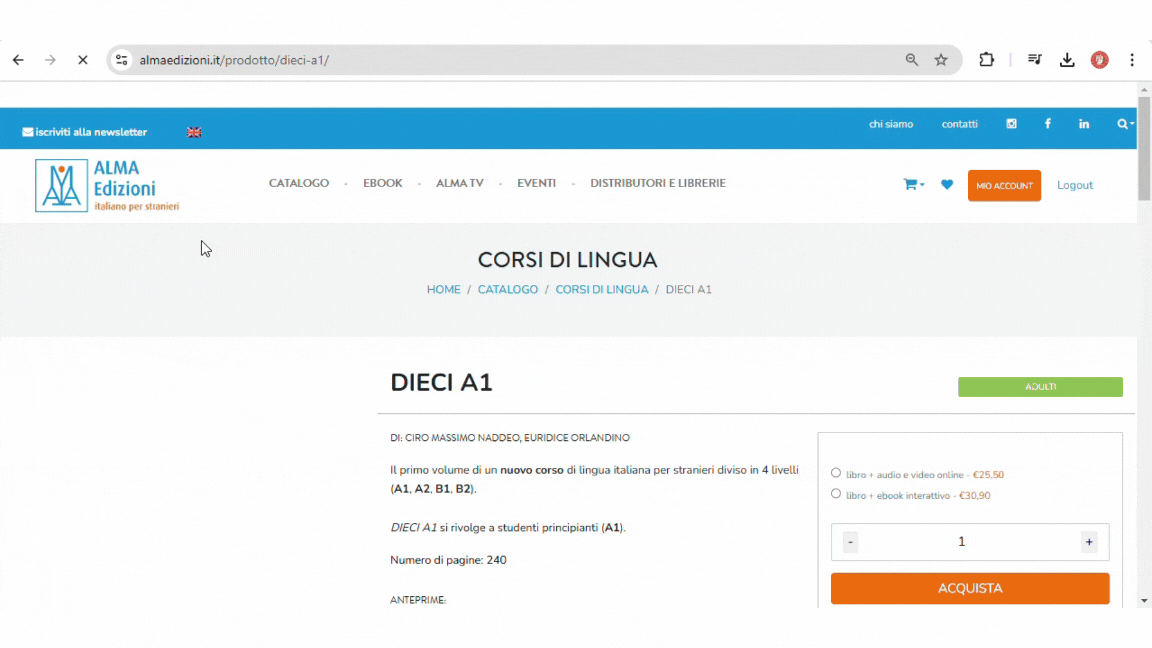The image size is (1152, 648).
Task: Open the contatti page
Action: tap(960, 124)
